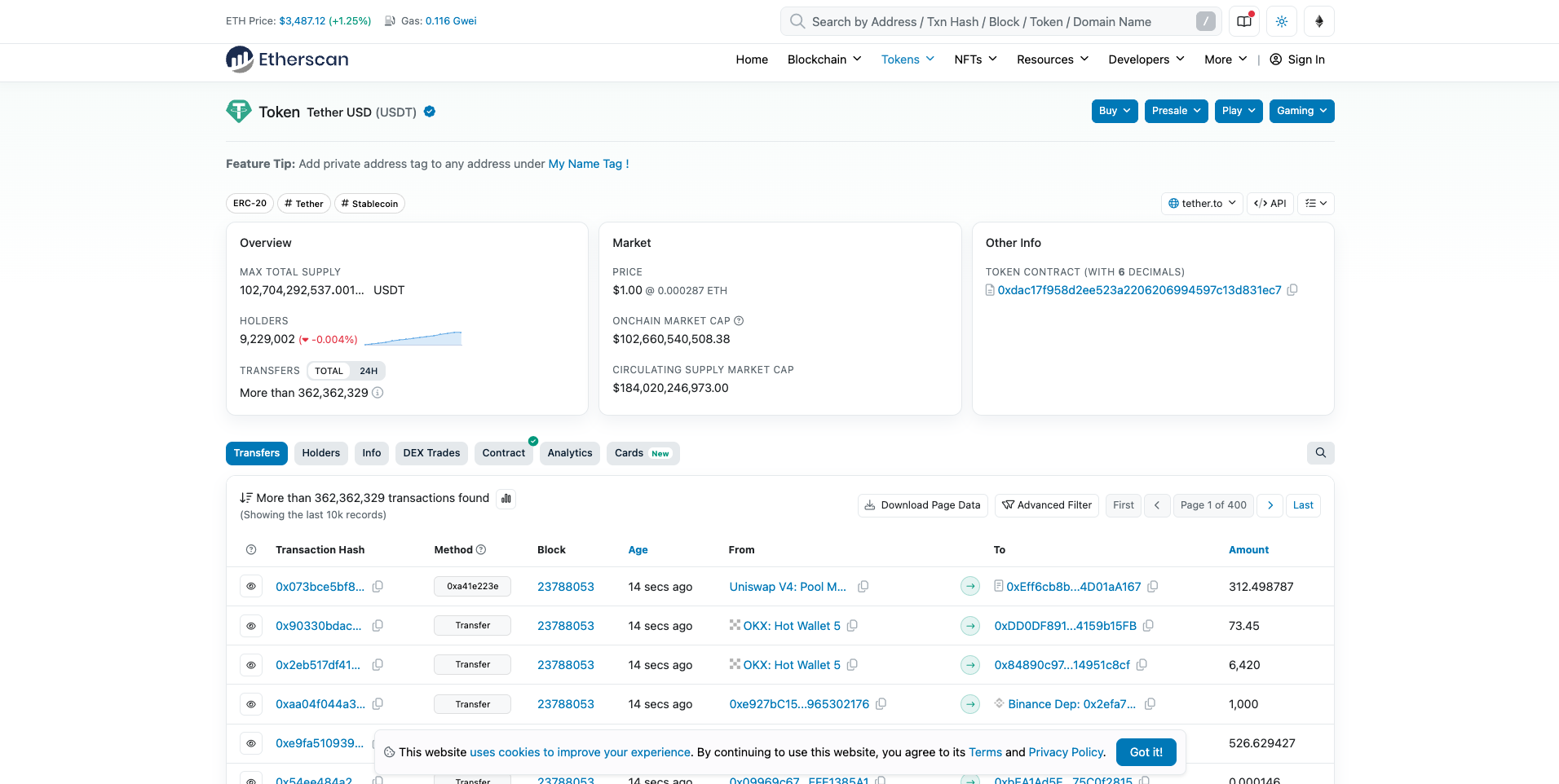Click the table header question mark icon
The height and width of the screenshot is (784, 1559).
pos(251,550)
